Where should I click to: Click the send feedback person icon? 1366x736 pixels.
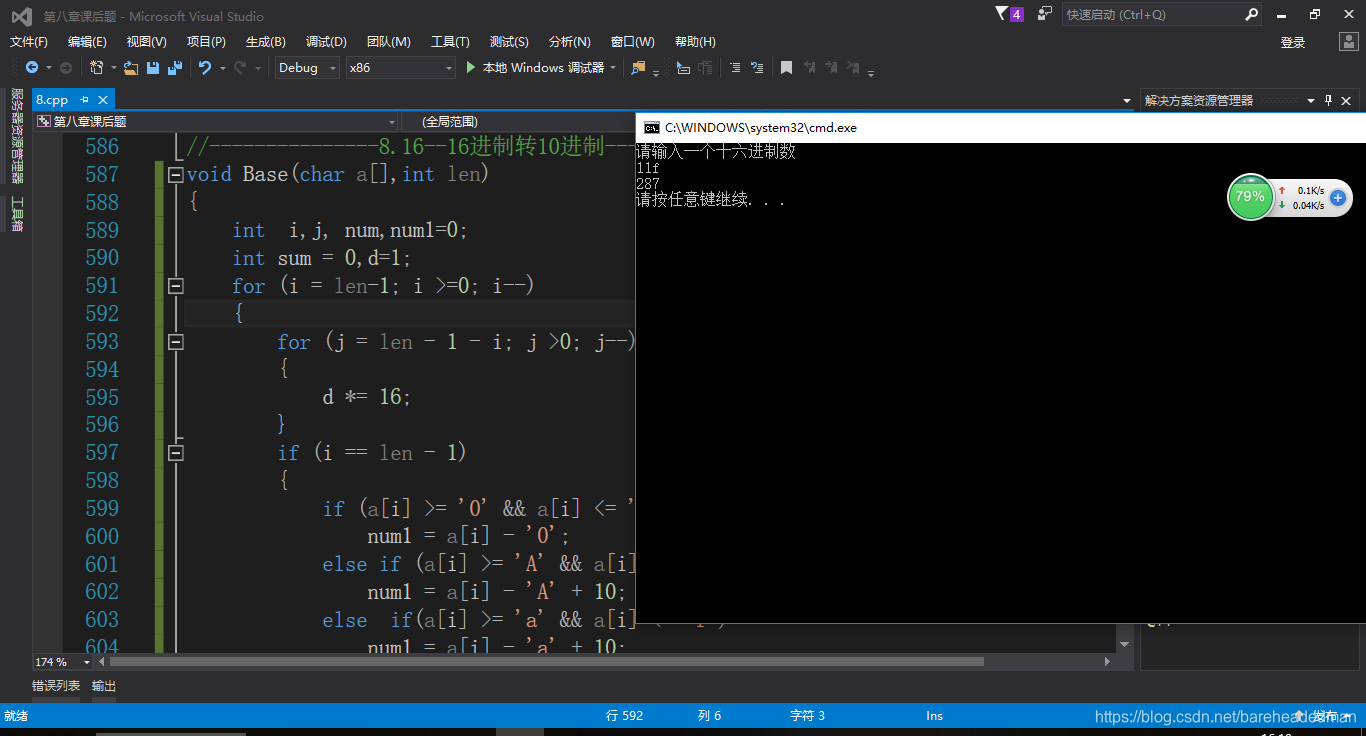click(1045, 14)
